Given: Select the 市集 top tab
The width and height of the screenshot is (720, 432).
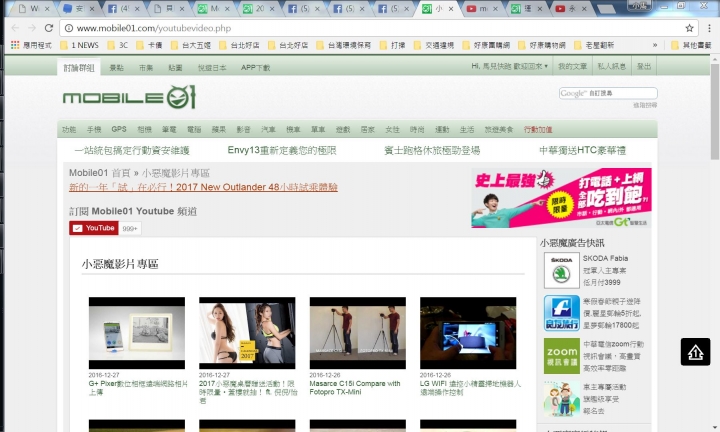Looking at the screenshot, I should click(146, 67).
